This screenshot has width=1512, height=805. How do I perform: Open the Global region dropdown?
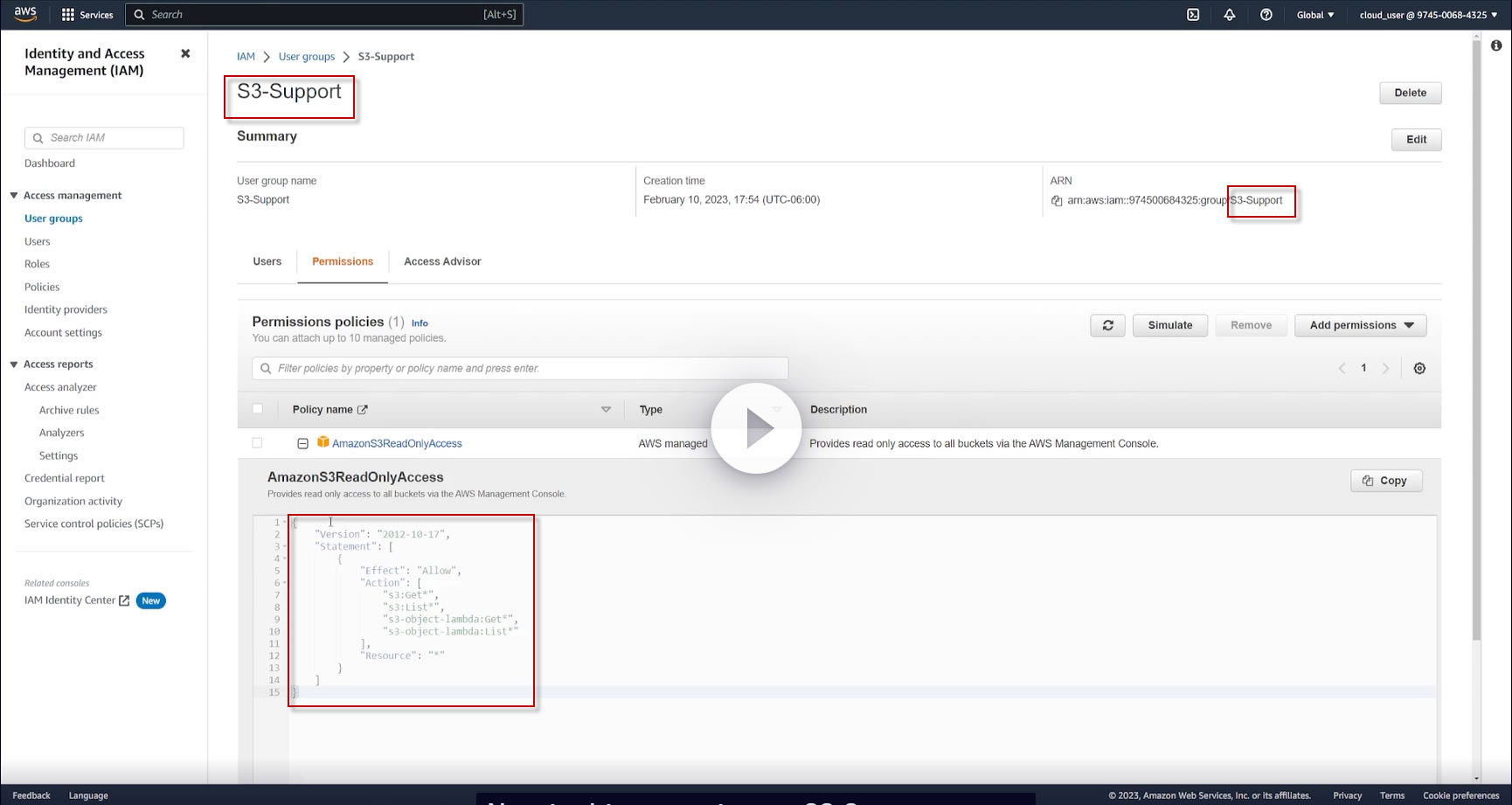click(1315, 15)
